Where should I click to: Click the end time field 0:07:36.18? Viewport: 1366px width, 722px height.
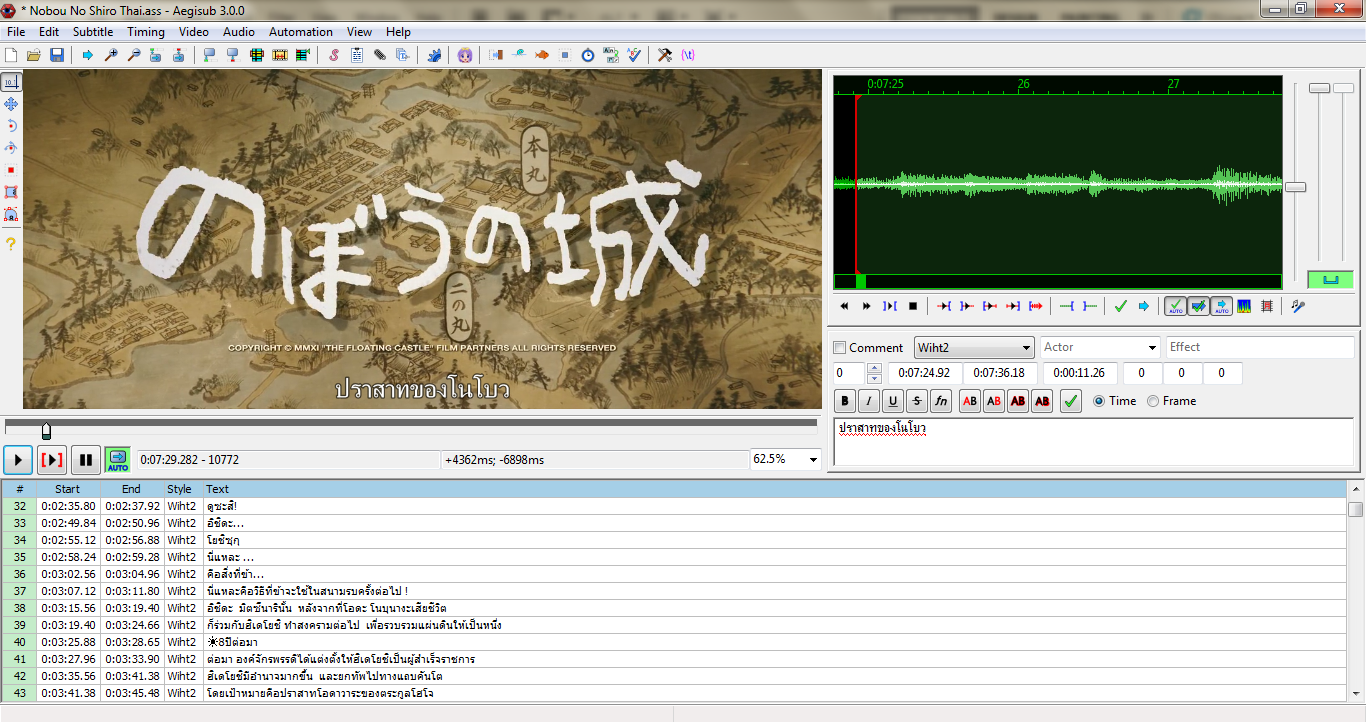click(1001, 373)
